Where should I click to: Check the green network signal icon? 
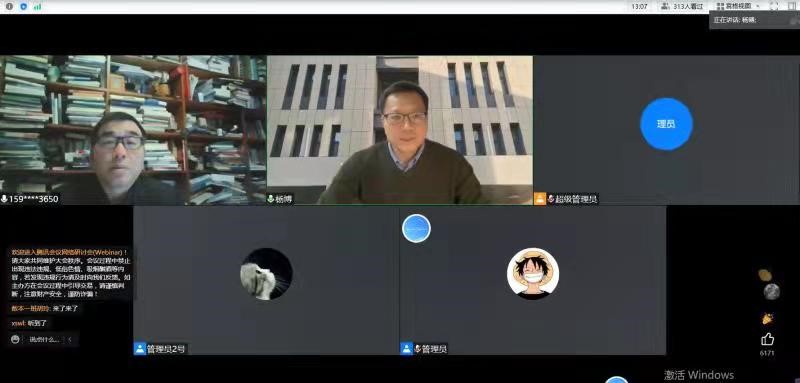[37, 7]
